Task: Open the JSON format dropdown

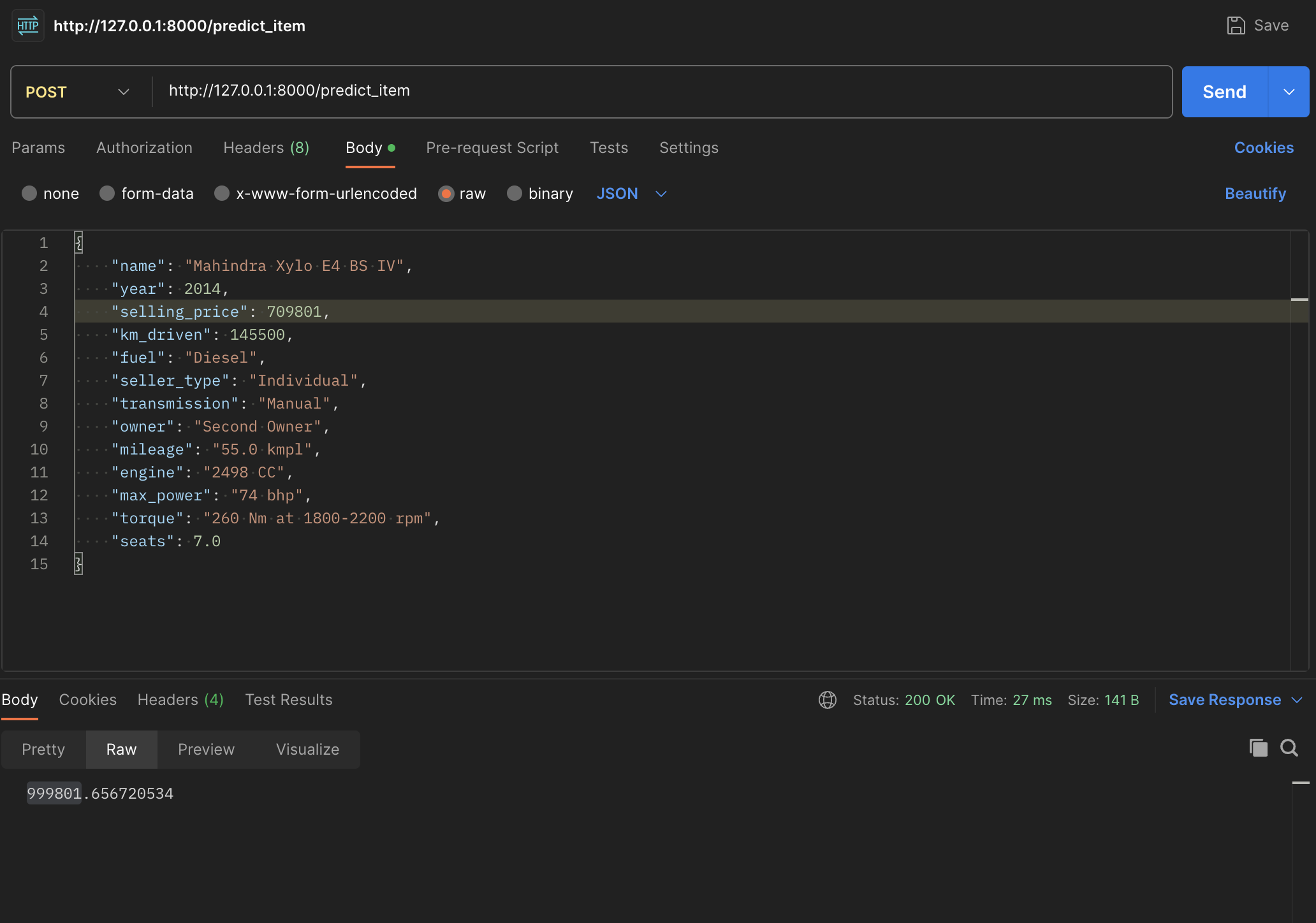Action: (x=631, y=193)
